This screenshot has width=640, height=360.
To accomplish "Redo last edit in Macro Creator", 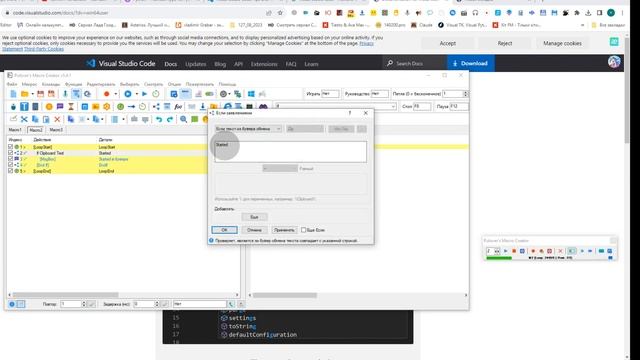I will (170, 119).
